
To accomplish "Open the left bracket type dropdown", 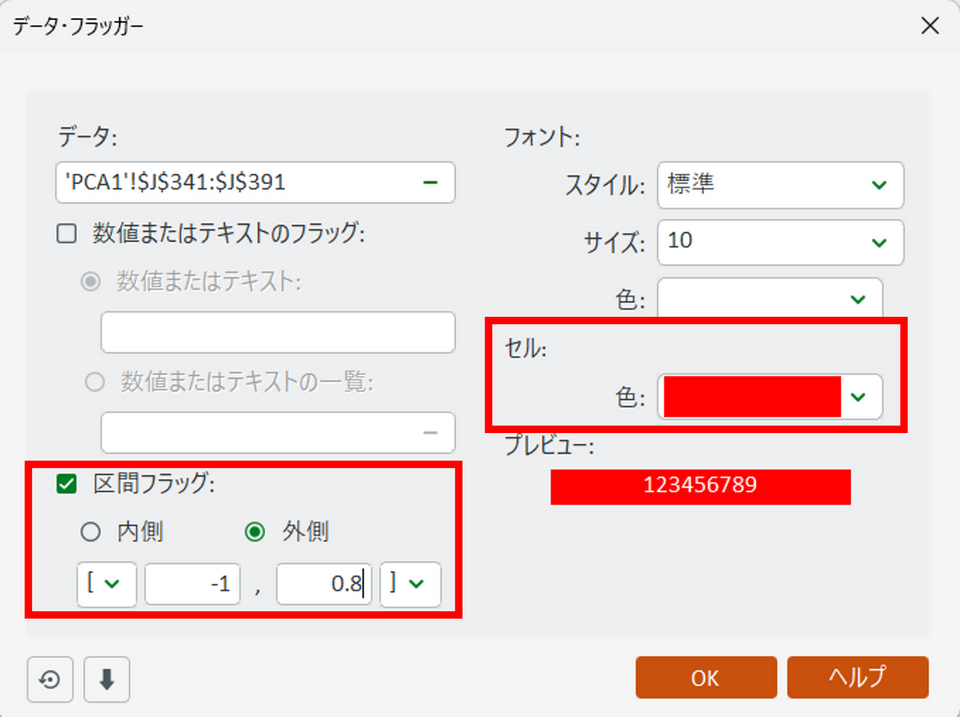I will coord(107,585).
